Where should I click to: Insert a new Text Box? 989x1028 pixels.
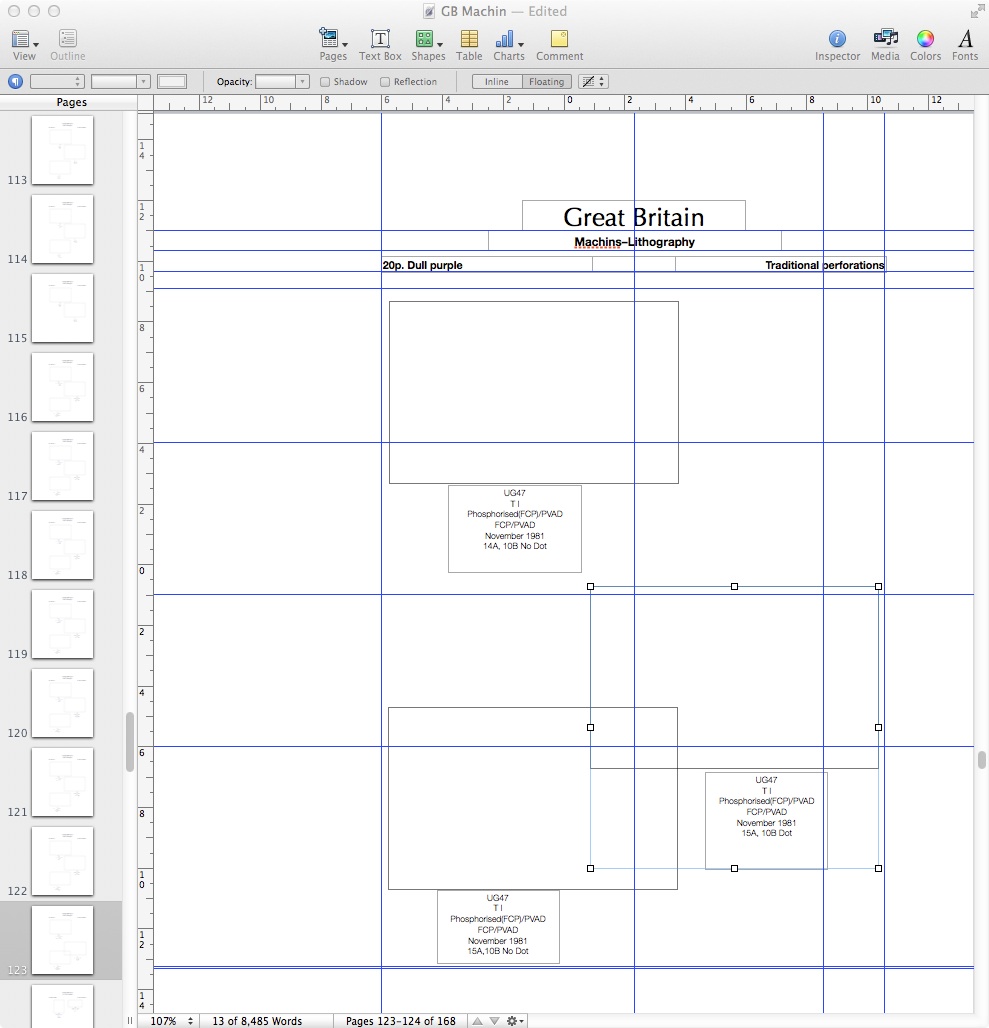[379, 38]
